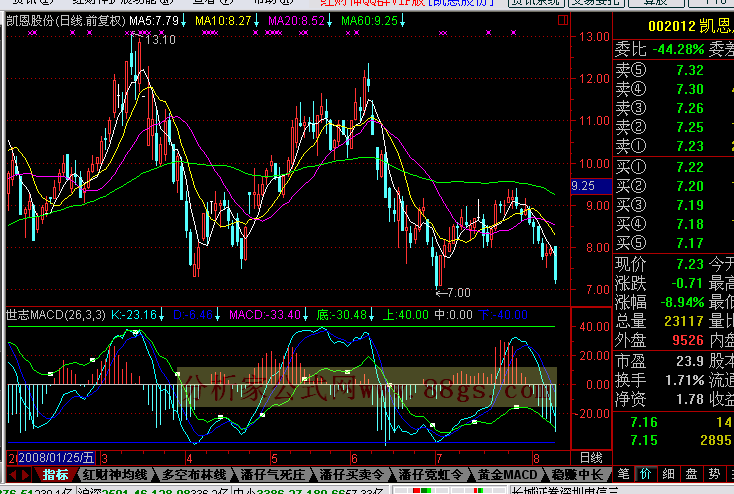This screenshot has height=494, width=734.
Task: Select the 潘仔气死庄 indicator tab
Action: click(x=273, y=475)
